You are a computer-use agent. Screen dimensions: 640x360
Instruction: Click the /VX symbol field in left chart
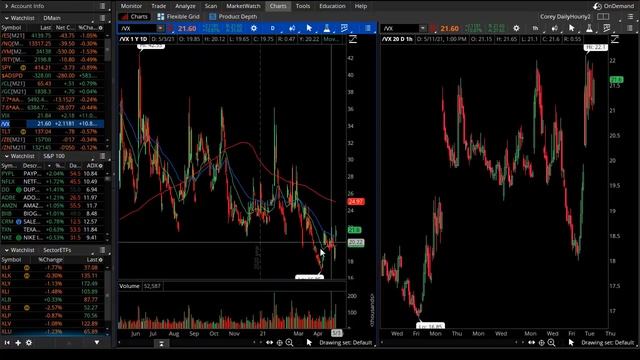[138, 28]
